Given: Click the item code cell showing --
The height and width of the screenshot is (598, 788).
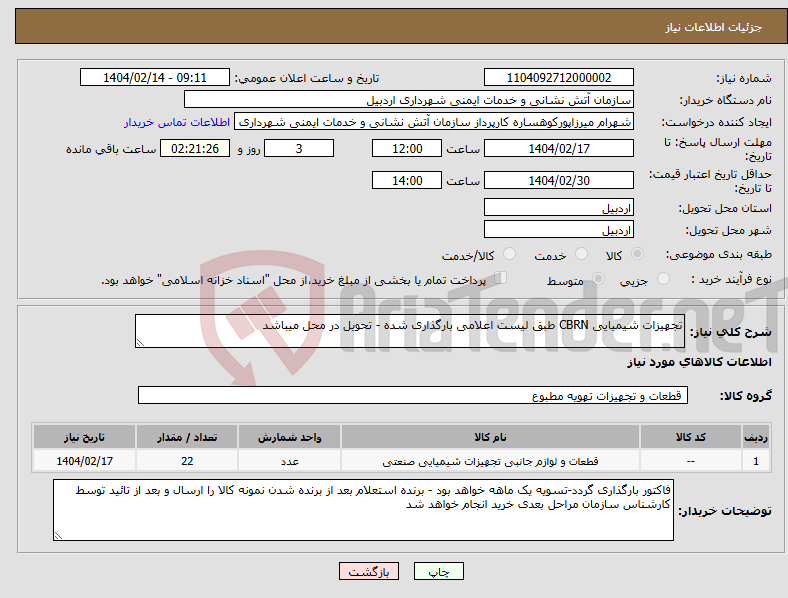Looking at the screenshot, I should click(691, 461).
